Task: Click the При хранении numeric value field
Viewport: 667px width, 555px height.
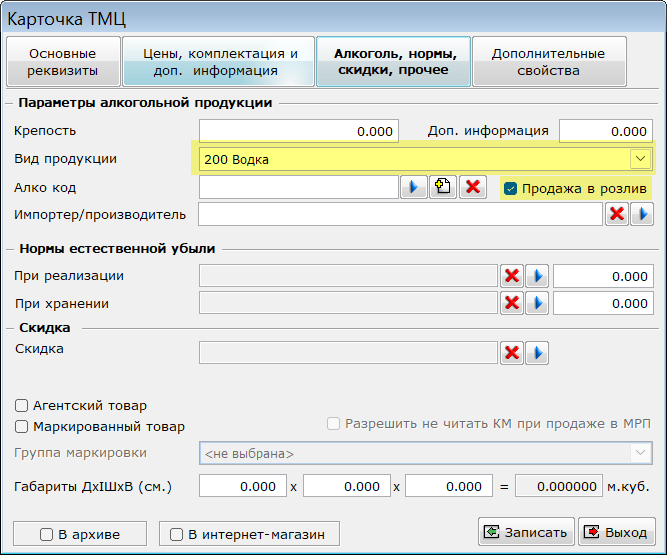Action: (603, 303)
